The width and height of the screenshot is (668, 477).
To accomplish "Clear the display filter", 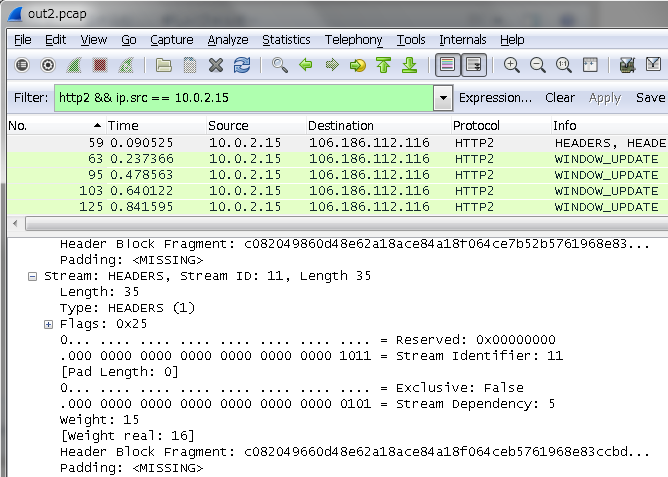I will [x=560, y=98].
